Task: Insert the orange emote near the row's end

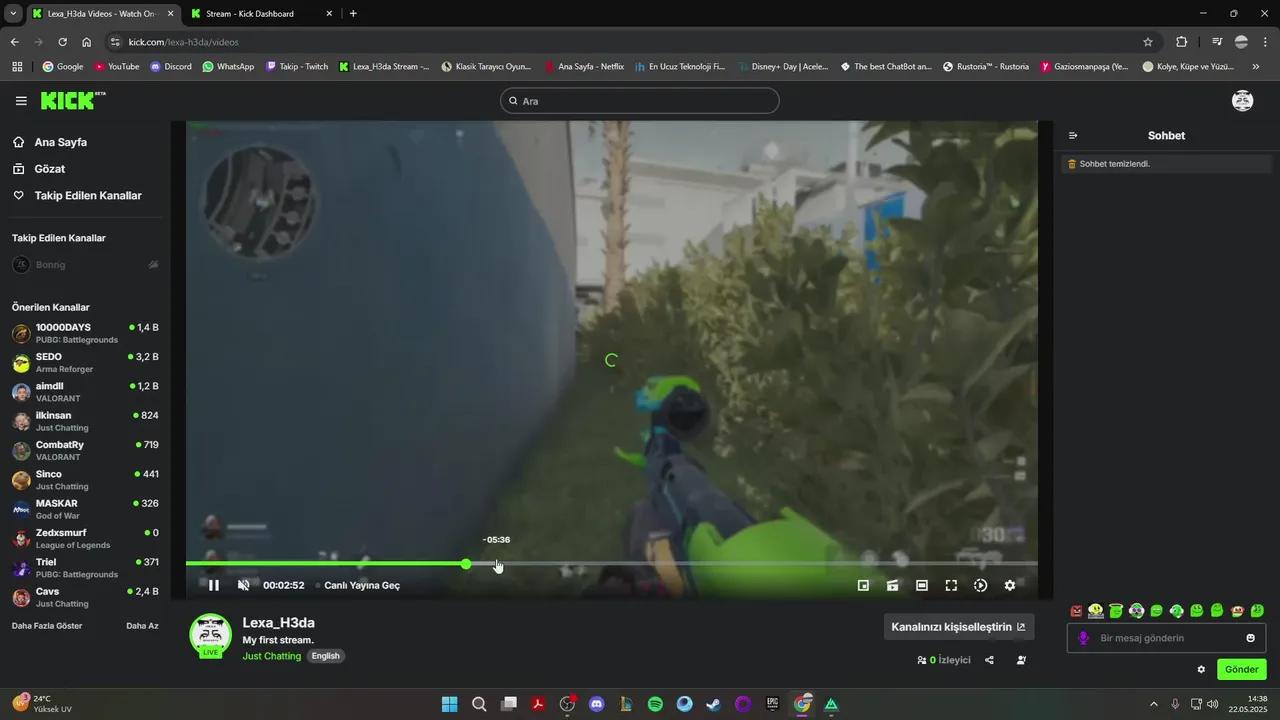Action: click(x=1237, y=611)
